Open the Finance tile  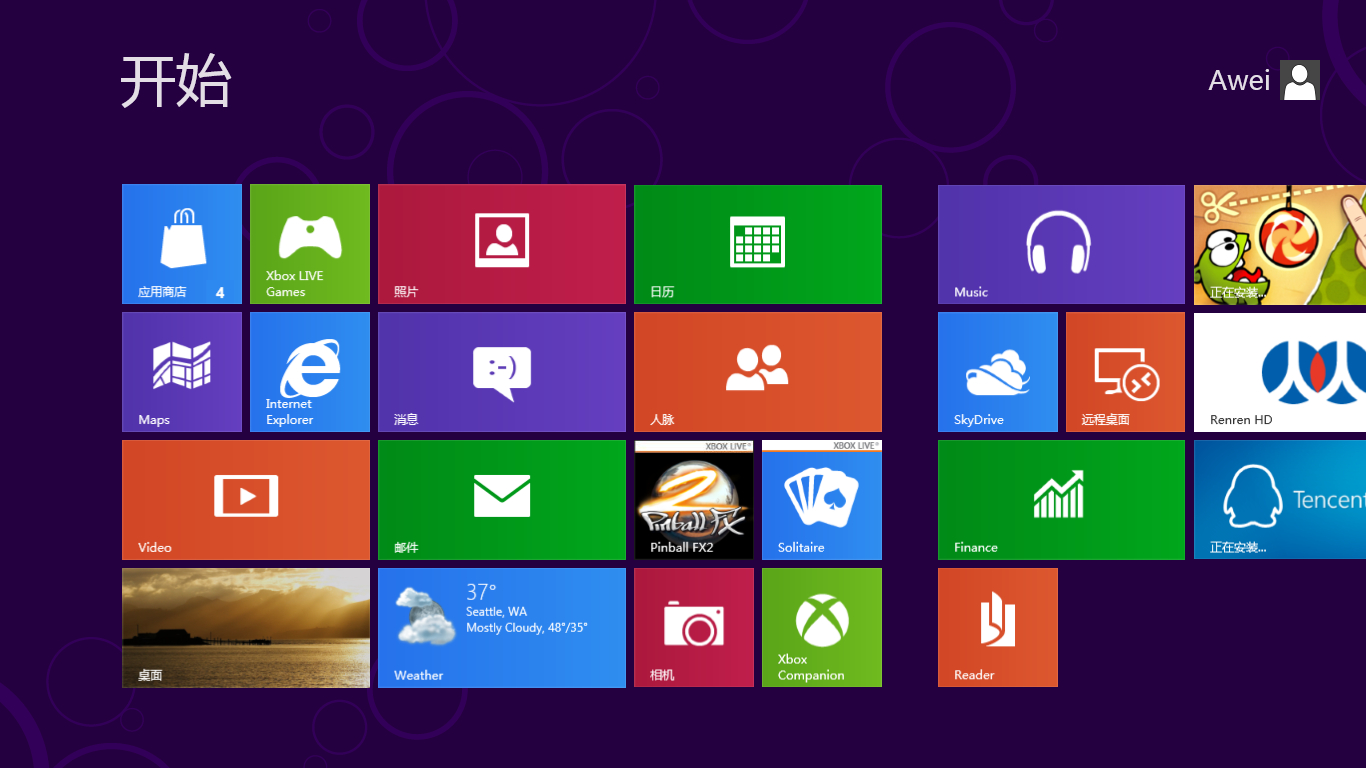coord(1062,500)
